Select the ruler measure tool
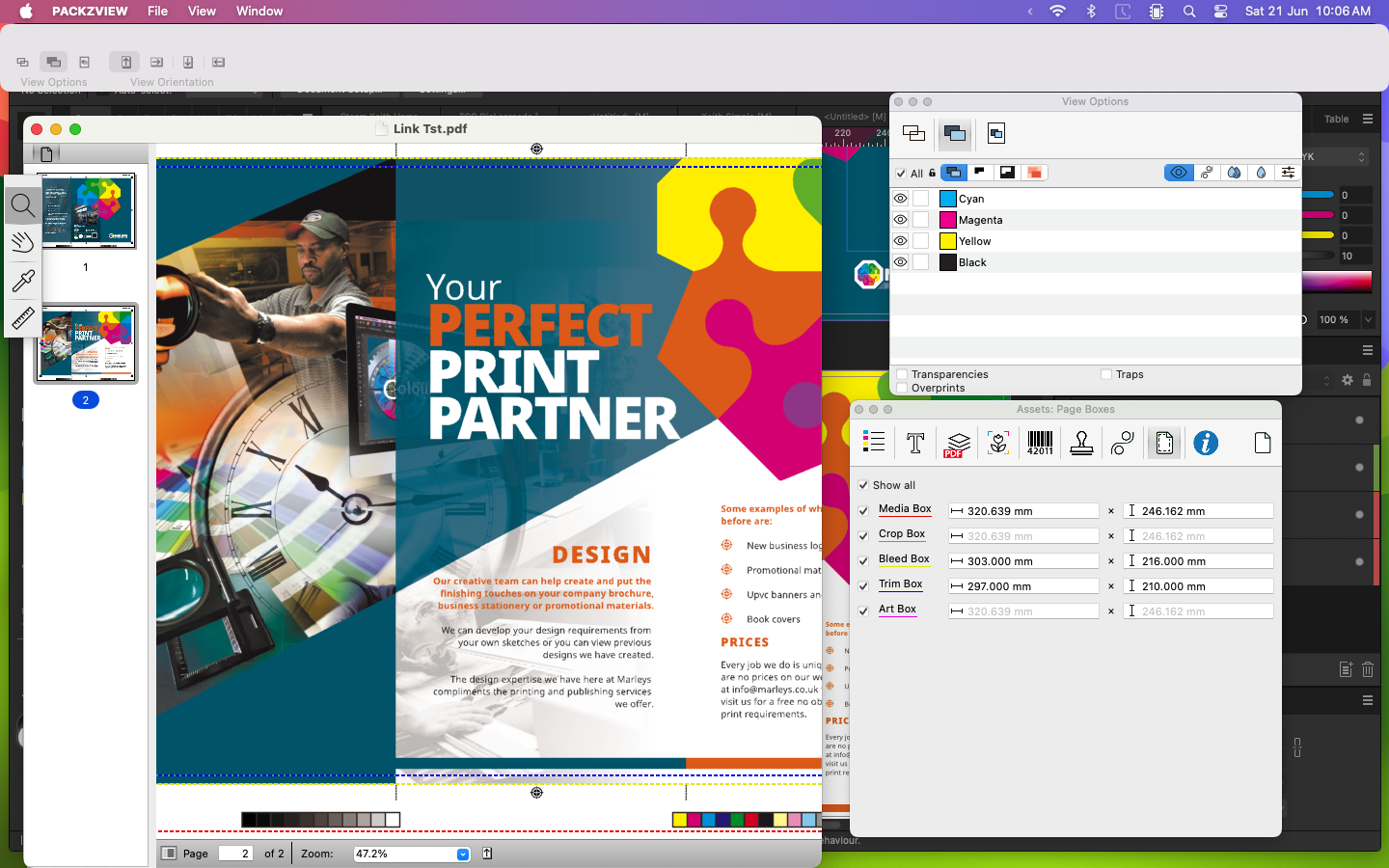The image size is (1389, 868). click(x=22, y=317)
